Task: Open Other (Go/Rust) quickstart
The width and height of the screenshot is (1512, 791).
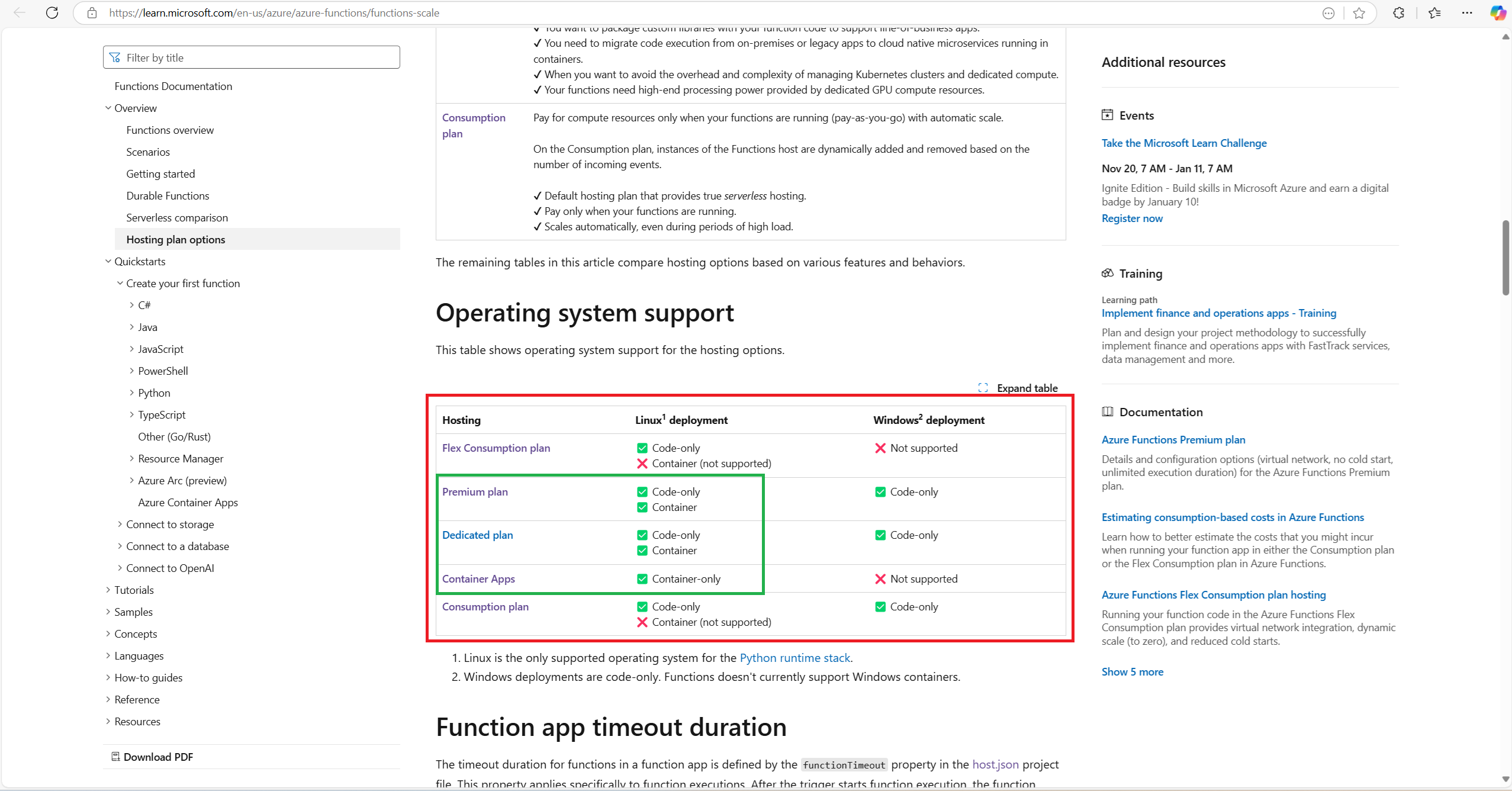Action: click(175, 436)
